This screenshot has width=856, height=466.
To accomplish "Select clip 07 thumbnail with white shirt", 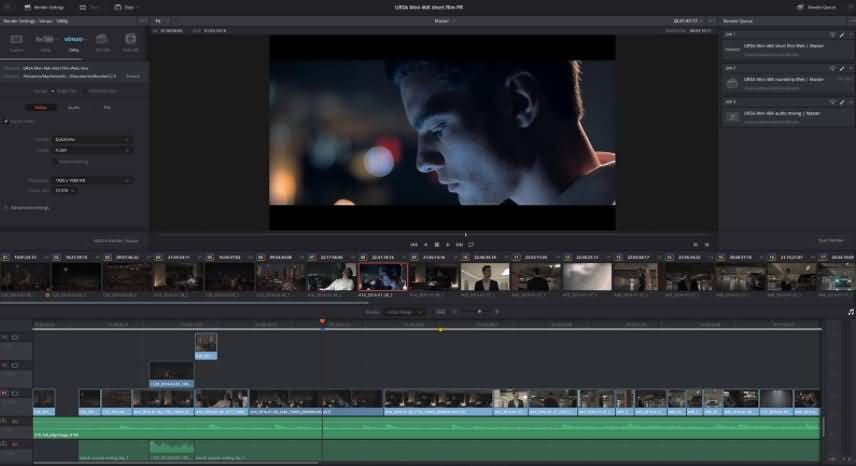I will (x=332, y=277).
